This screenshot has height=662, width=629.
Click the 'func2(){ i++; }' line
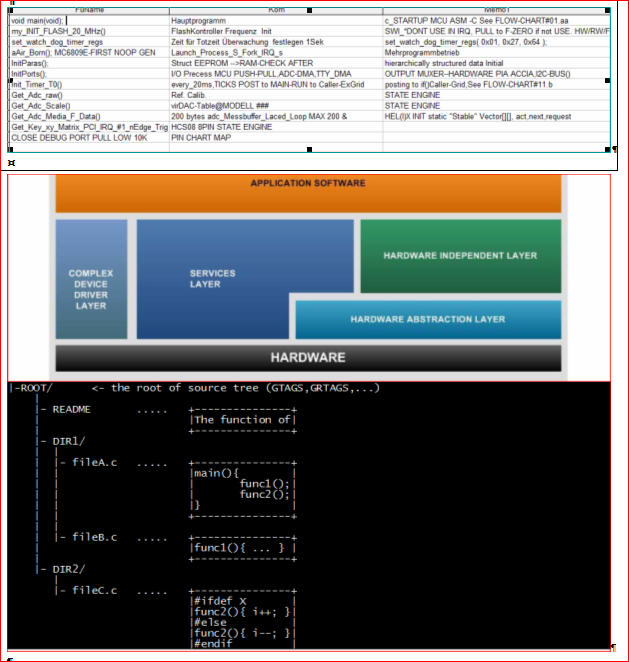pyautogui.click(x=242, y=612)
